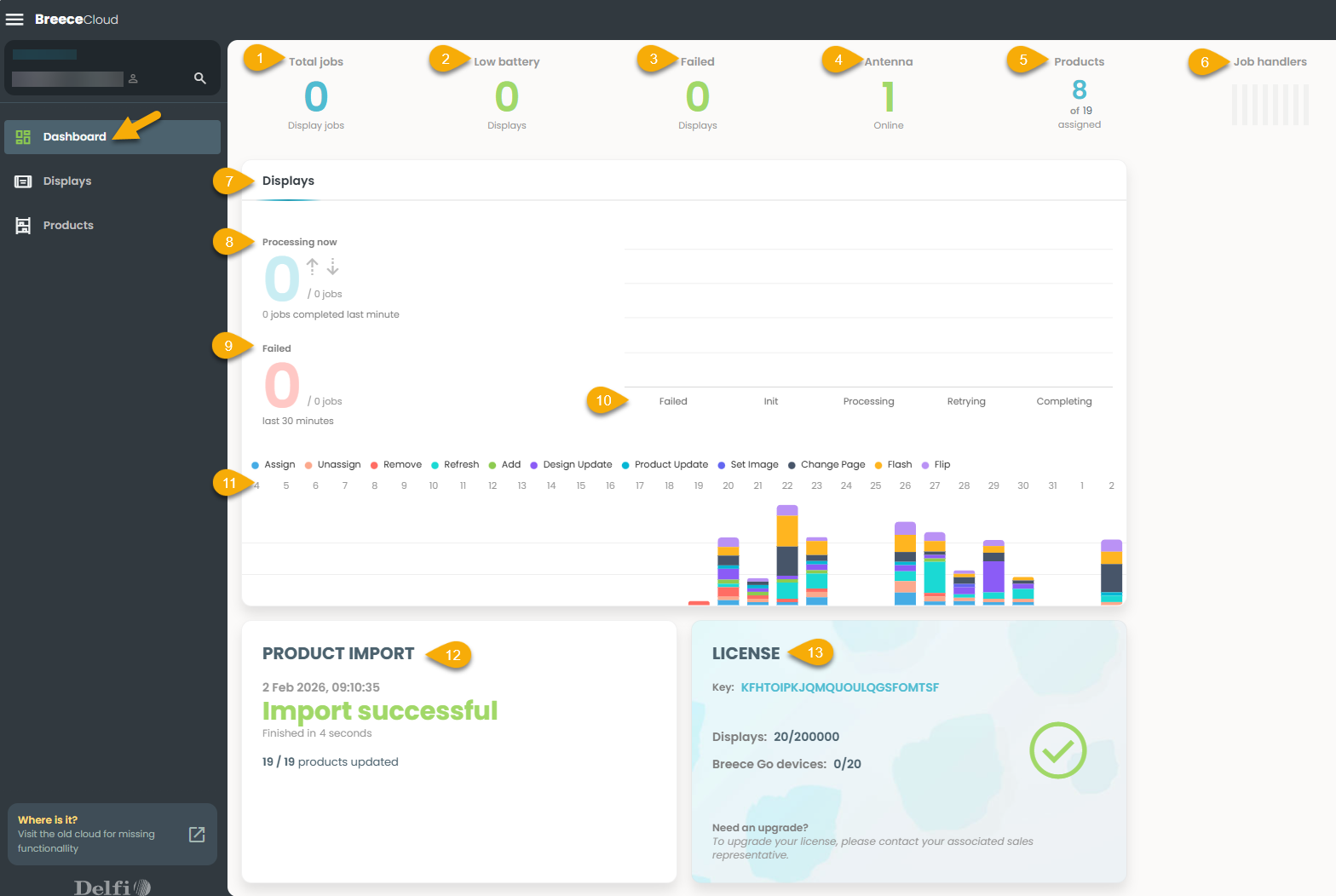1336x896 pixels.
Task: Click Import successful status text
Action: click(380, 710)
